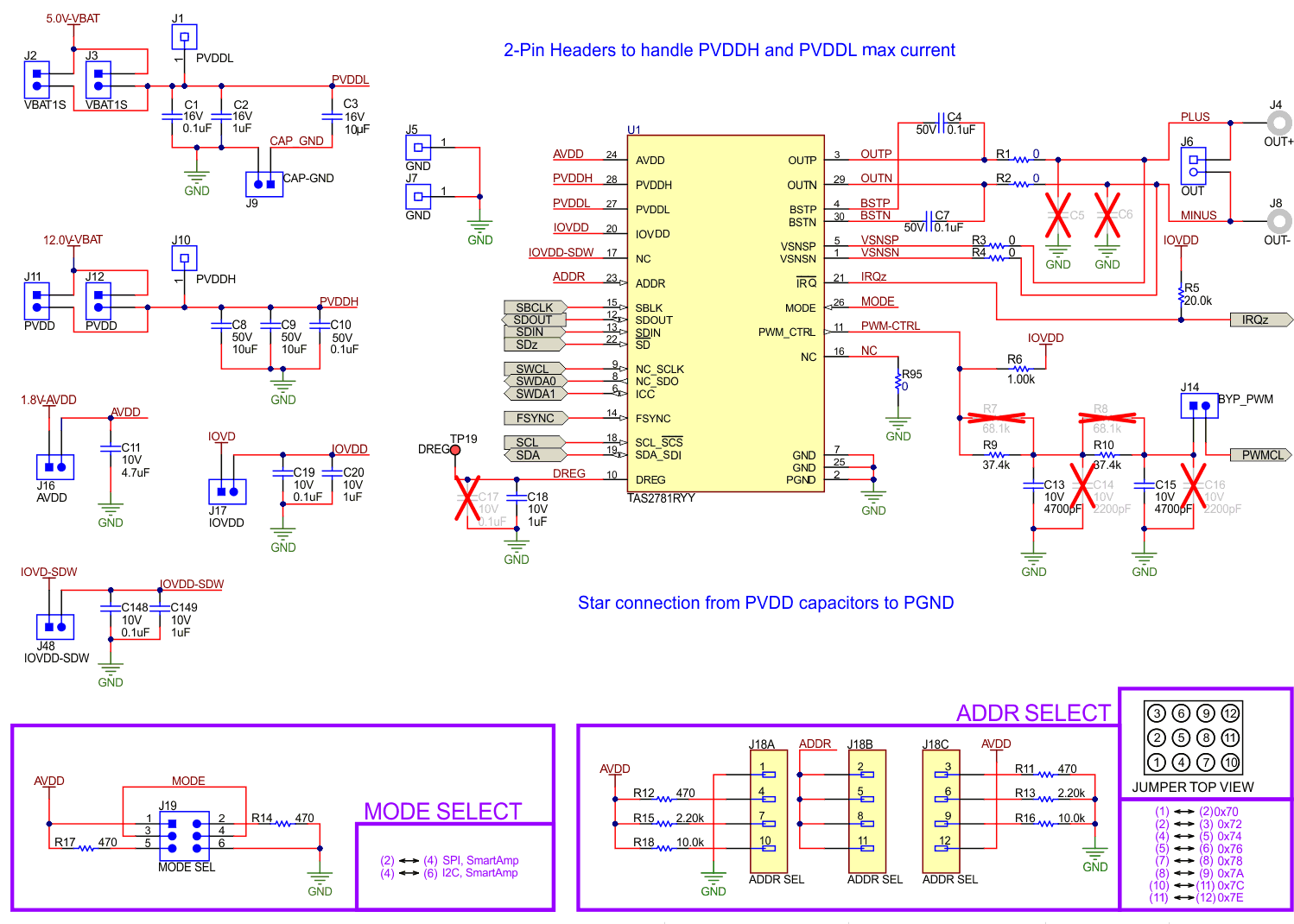Image resolution: width=1294 pixels, height=924 pixels.
Task: Select the SBCLK port symbol
Action: [x=536, y=307]
